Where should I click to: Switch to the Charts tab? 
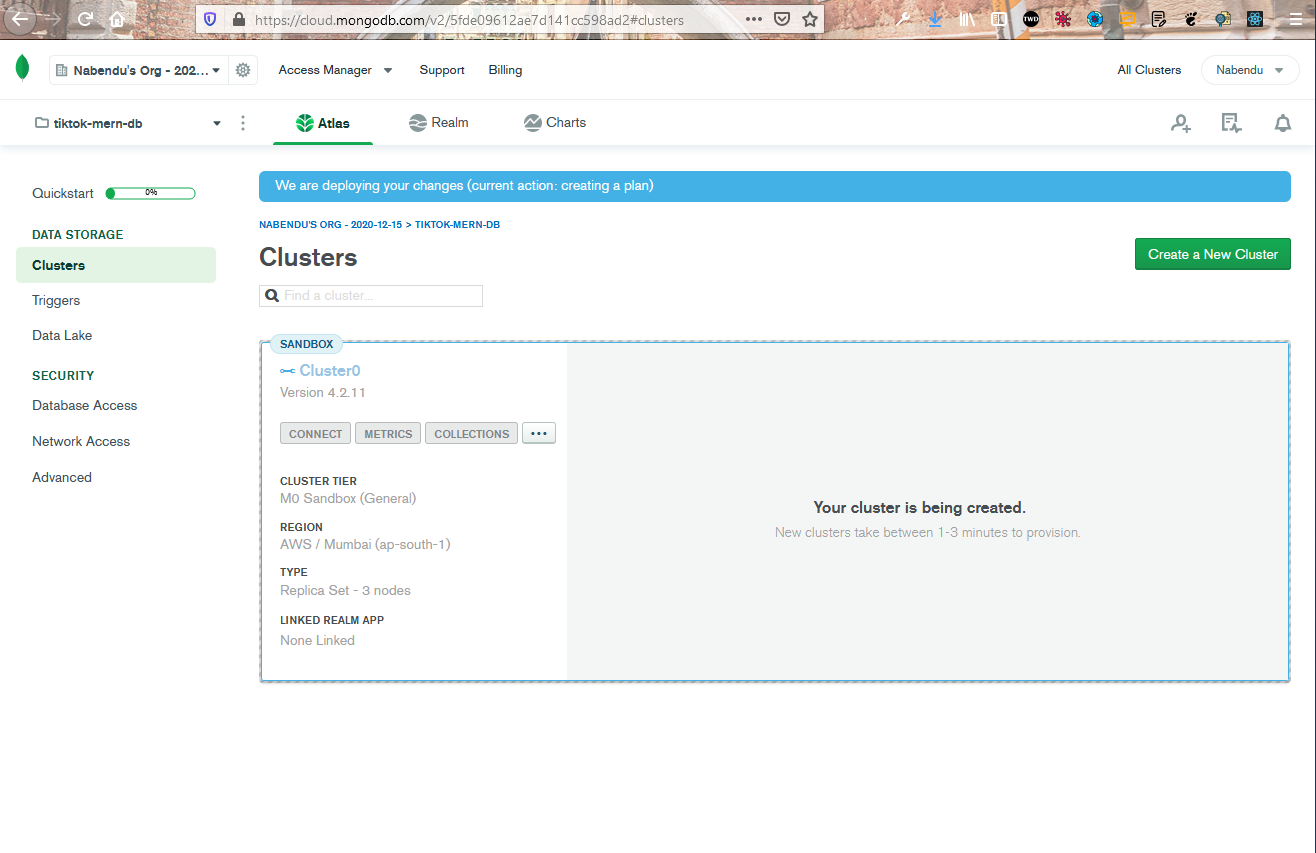pos(554,122)
